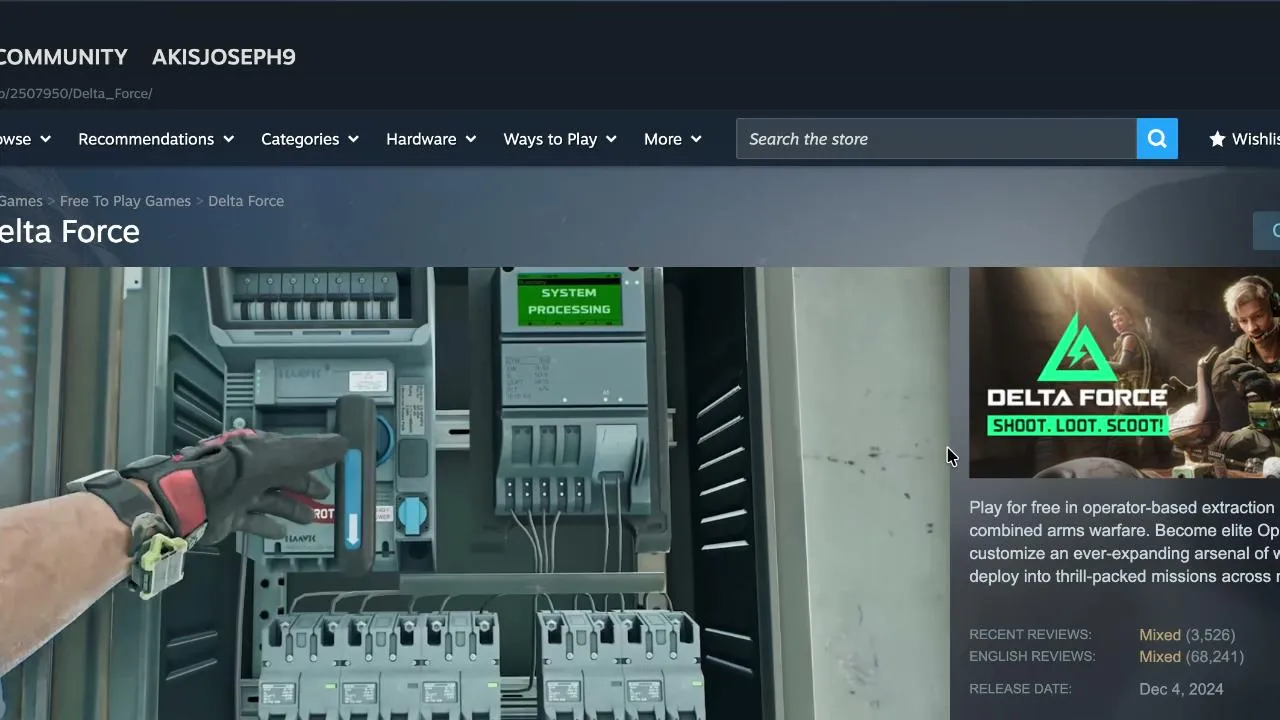The height and width of the screenshot is (720, 1280).
Task: Expand the More dropdown
Action: pos(673,139)
